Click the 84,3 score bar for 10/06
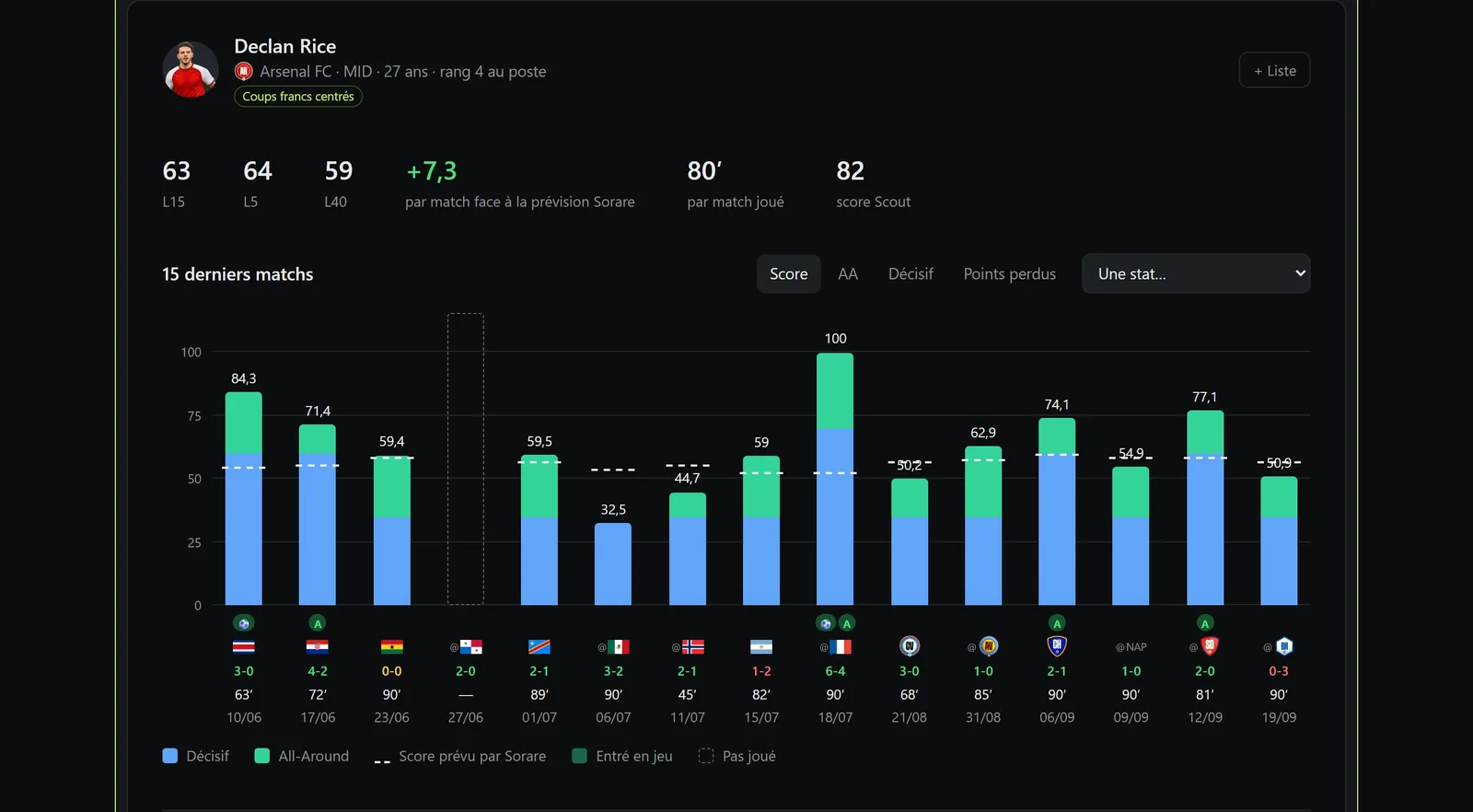1473x812 pixels. pos(244,498)
